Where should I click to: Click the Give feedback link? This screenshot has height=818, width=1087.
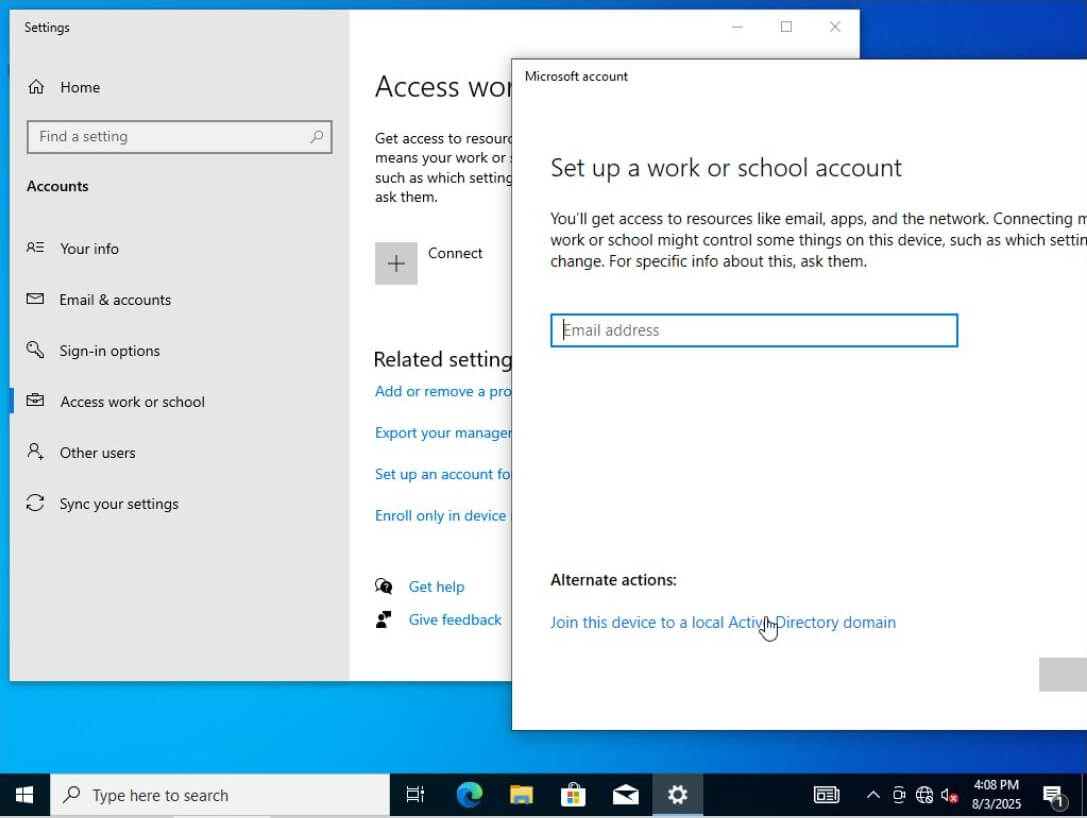click(455, 620)
